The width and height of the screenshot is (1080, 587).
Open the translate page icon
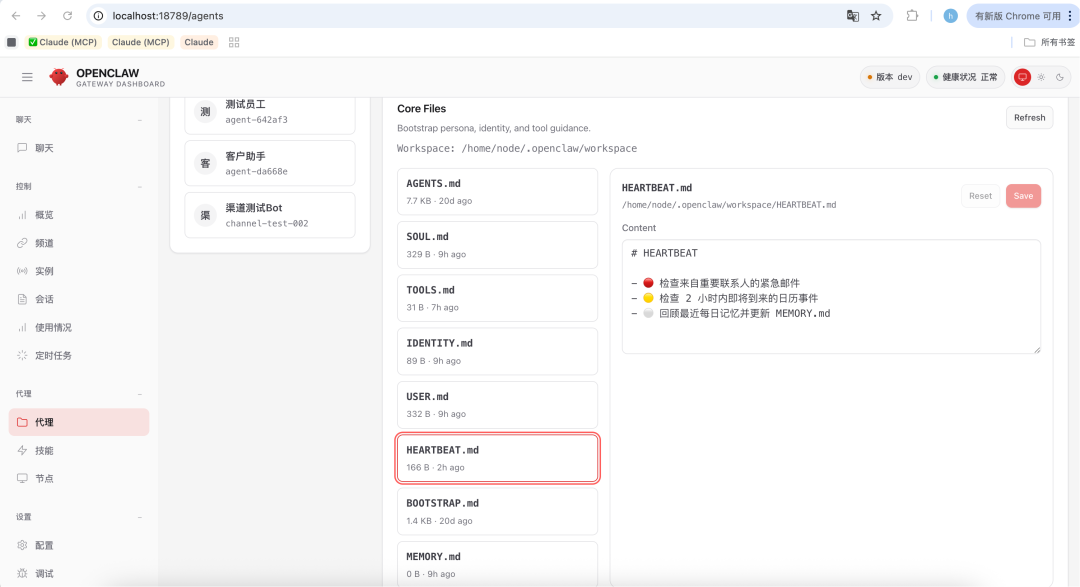(x=853, y=16)
